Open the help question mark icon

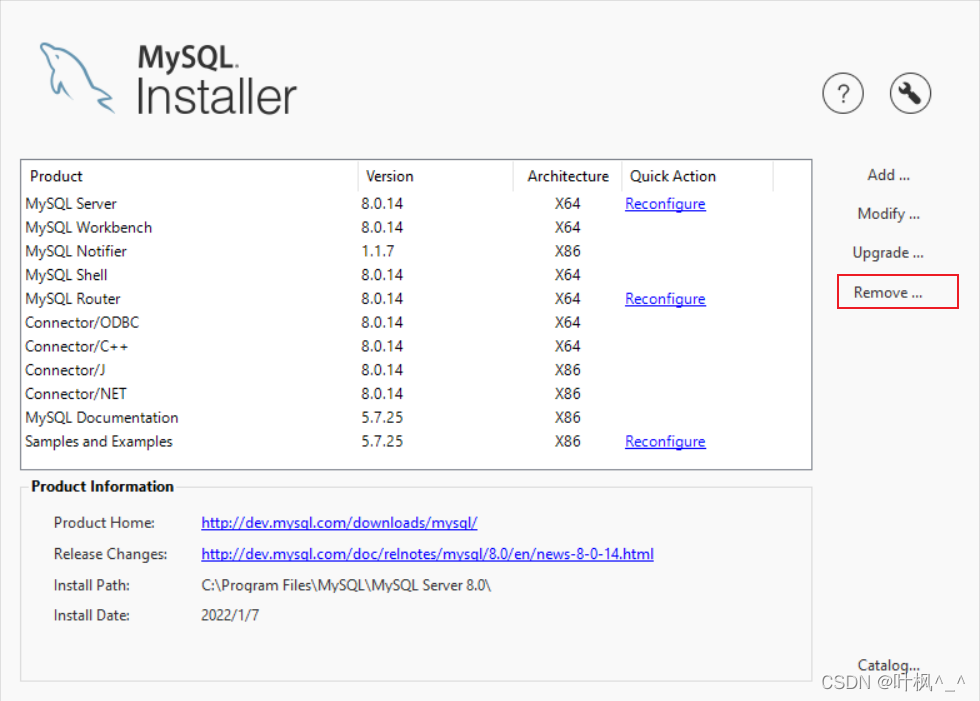click(x=842, y=94)
